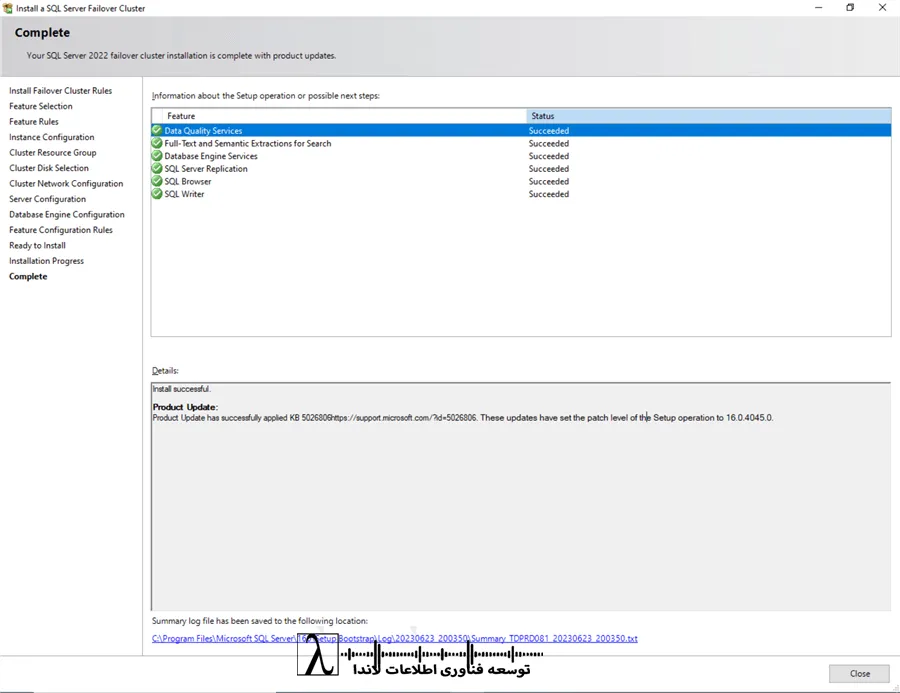Screen dimensions: 900x693
Task: Click green check icon beside SQL Writer
Action: [157, 193]
